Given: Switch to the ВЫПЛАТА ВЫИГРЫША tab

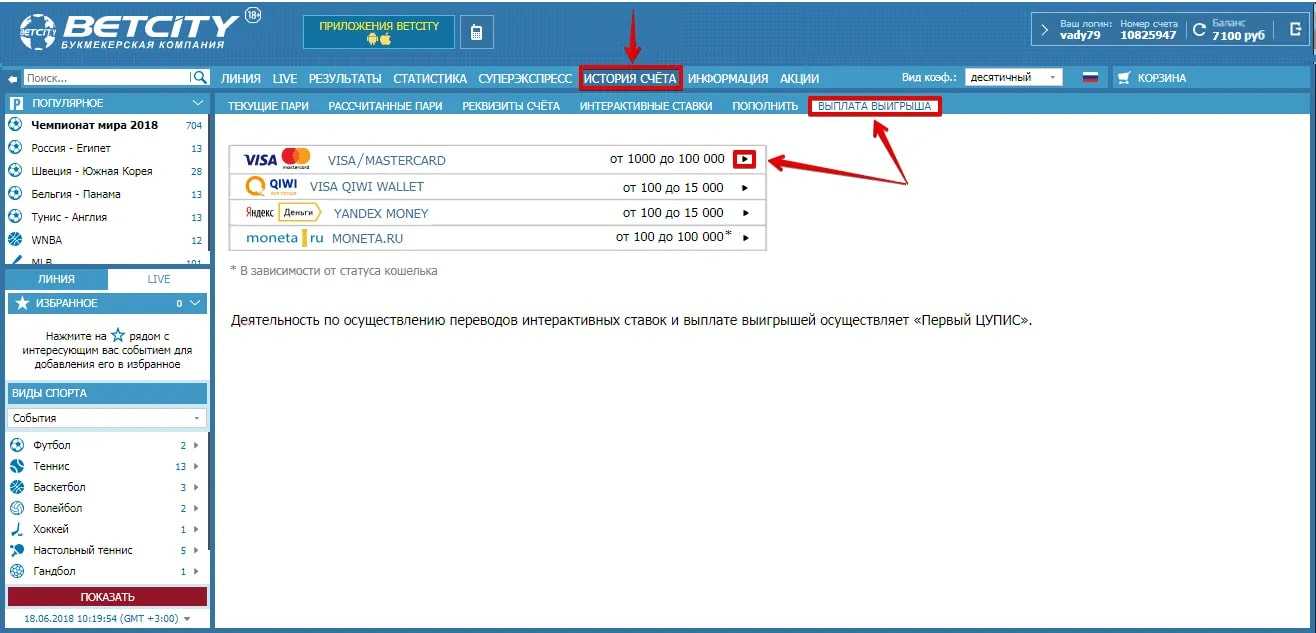Looking at the screenshot, I should pos(874,105).
